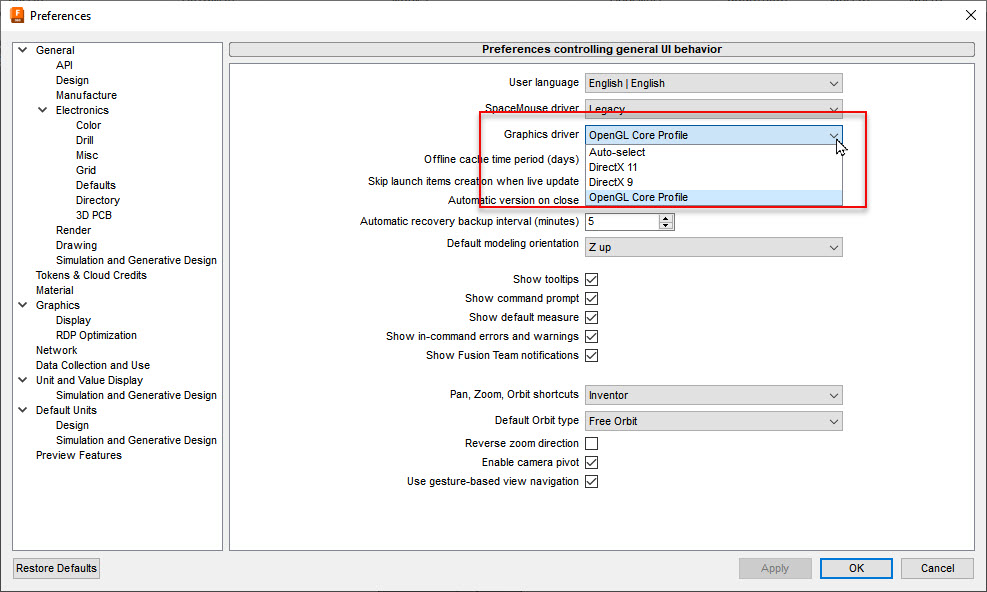Click the Fusion 360 app icon in title bar

17,15
